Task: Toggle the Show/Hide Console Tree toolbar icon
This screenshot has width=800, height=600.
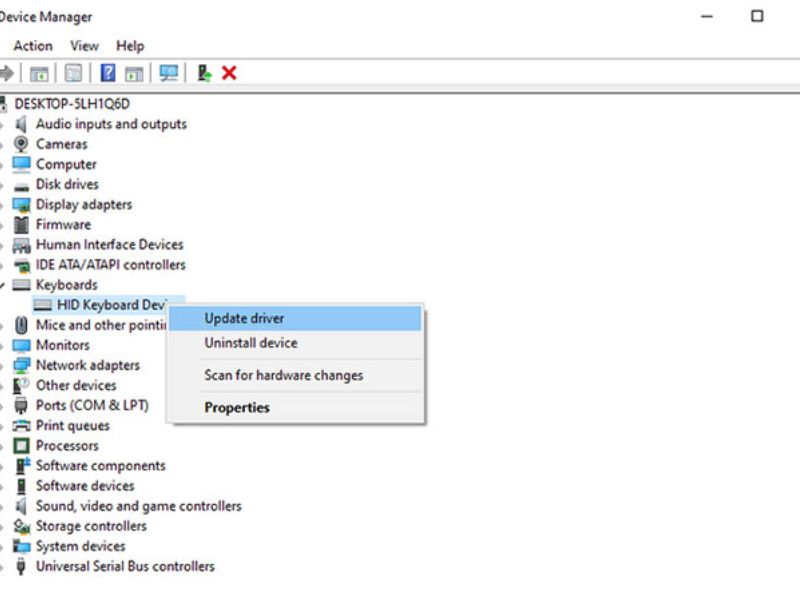Action: 39,73
